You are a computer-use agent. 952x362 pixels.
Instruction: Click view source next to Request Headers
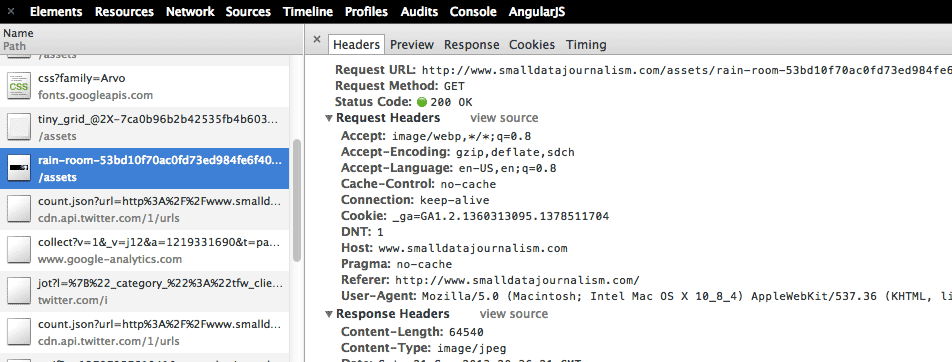[504, 118]
